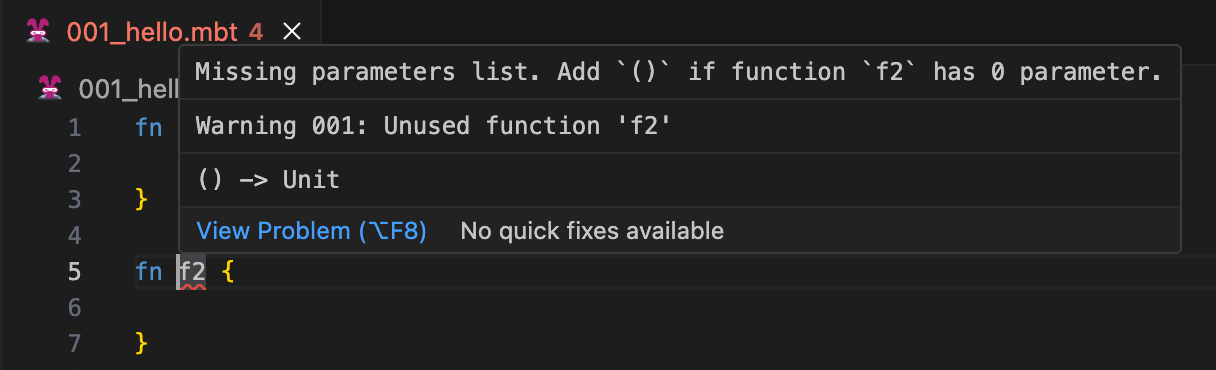Viewport: 1216px width, 370px height.
Task: Click line number 5 in the gutter
Action: [74, 271]
